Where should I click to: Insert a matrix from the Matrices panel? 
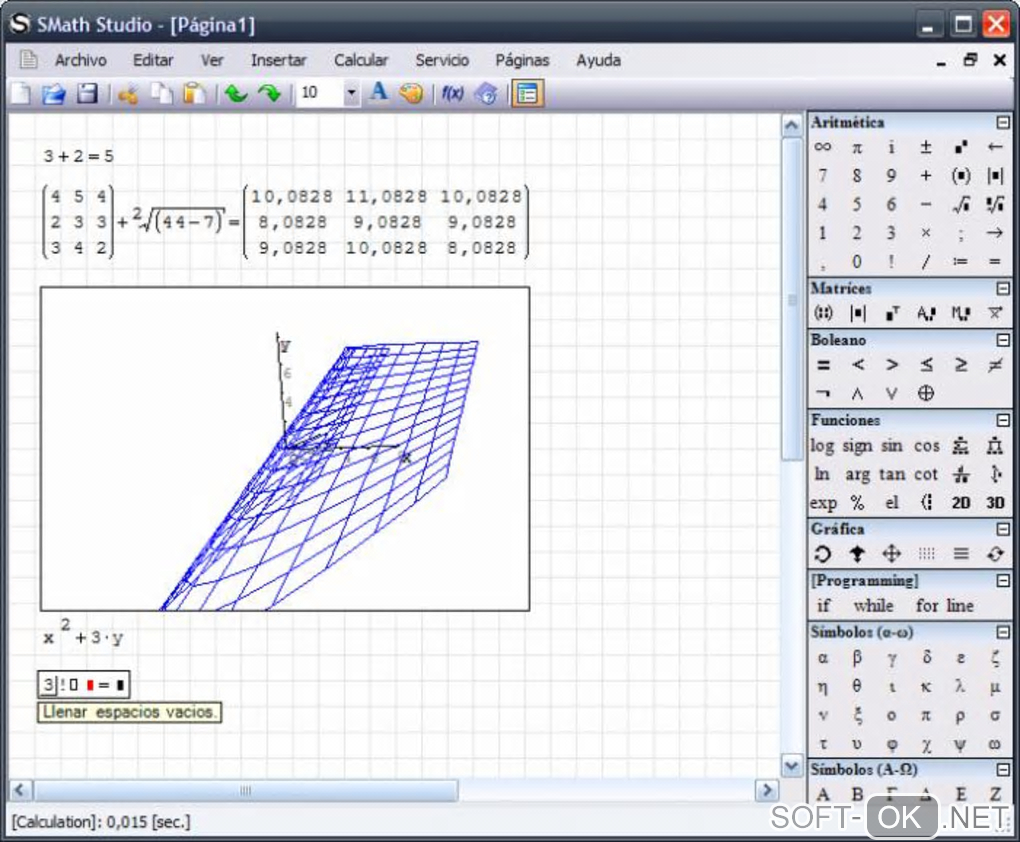point(823,314)
